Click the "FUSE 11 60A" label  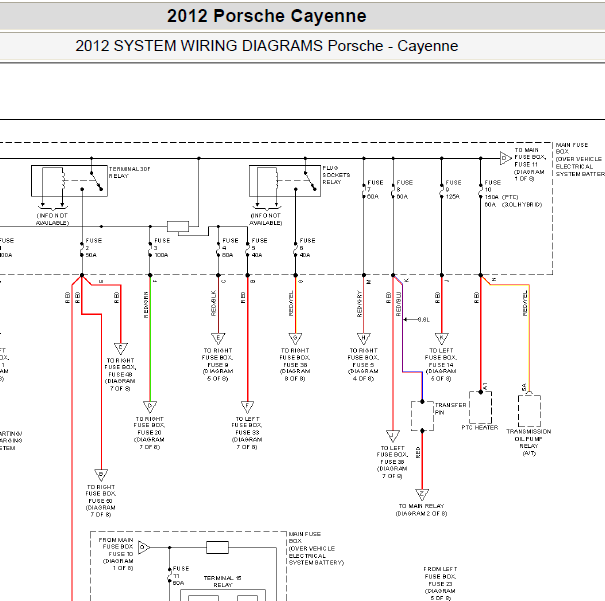click(x=181, y=576)
